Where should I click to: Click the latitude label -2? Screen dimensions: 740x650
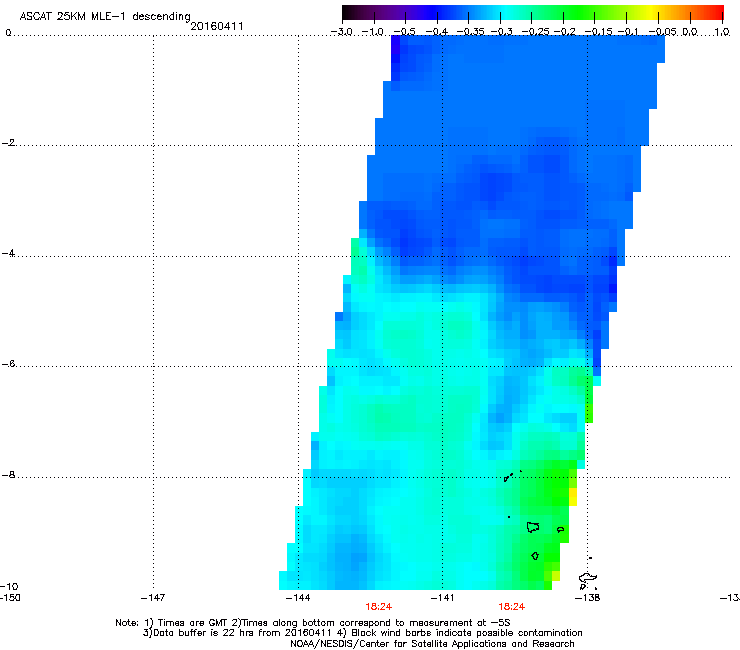click(x=9, y=143)
